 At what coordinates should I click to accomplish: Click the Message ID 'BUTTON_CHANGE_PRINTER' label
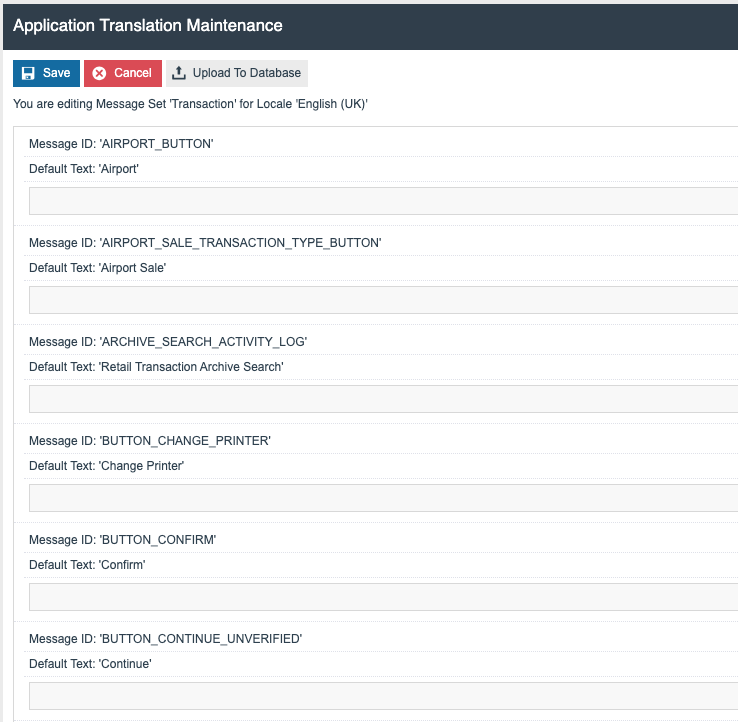150,441
